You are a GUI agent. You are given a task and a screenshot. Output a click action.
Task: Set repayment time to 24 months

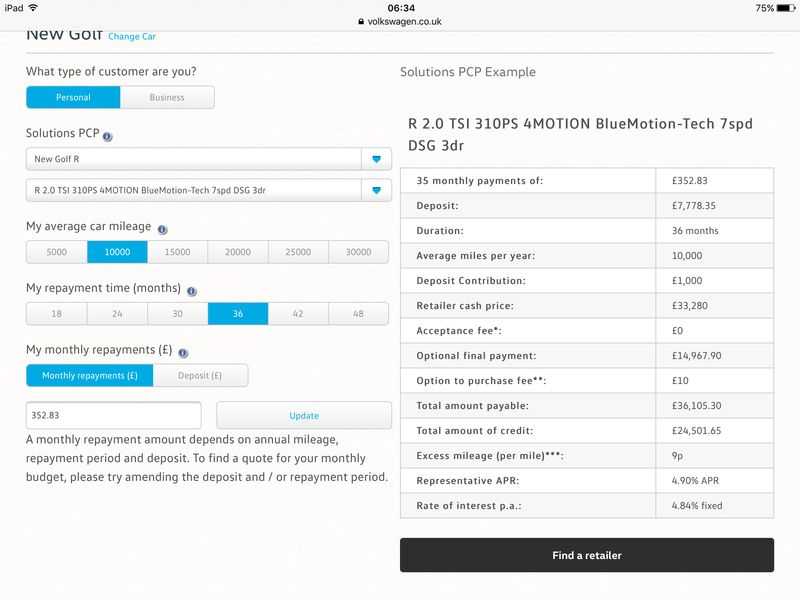click(117, 314)
